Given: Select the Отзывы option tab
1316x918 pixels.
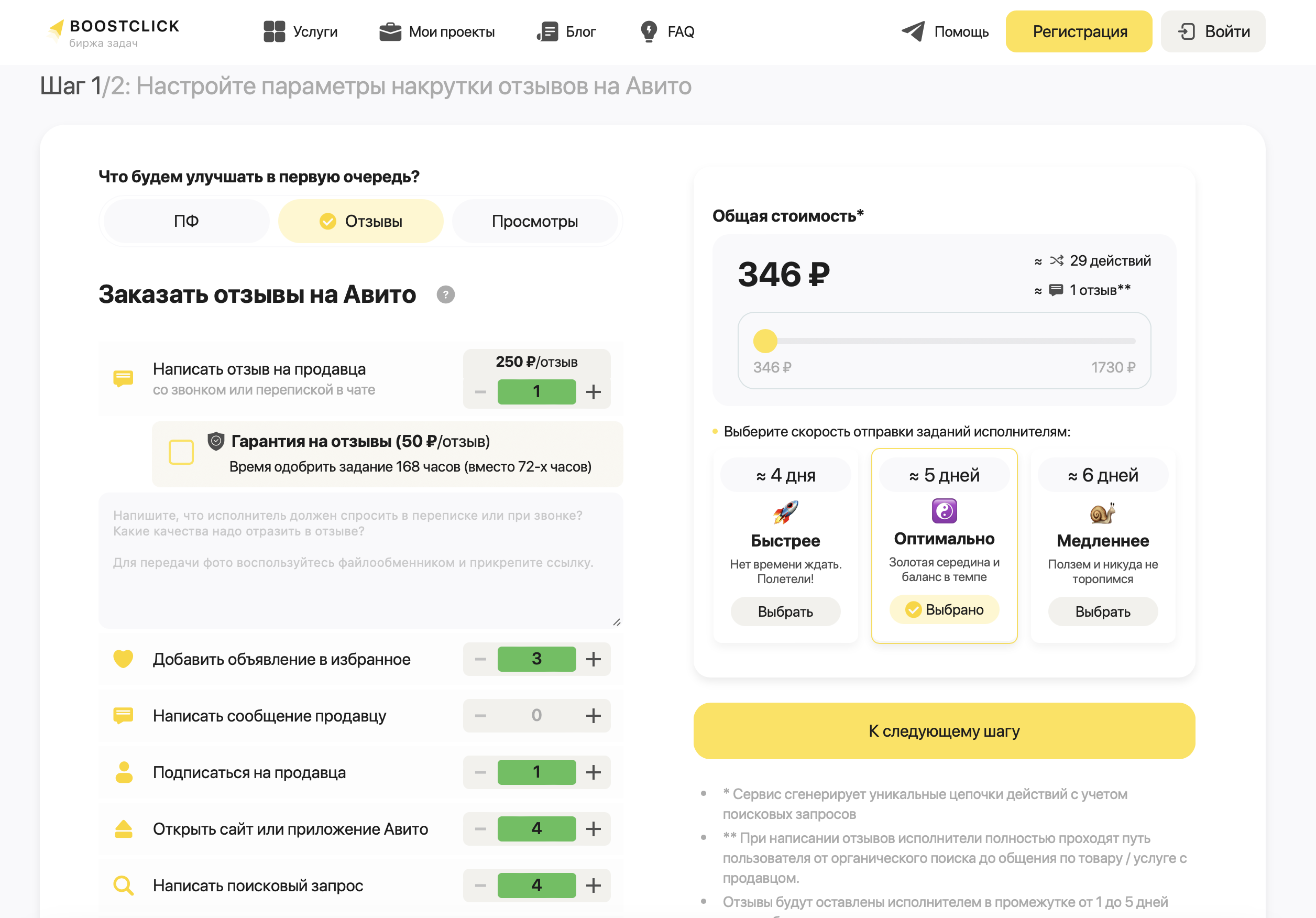Looking at the screenshot, I should click(361, 221).
